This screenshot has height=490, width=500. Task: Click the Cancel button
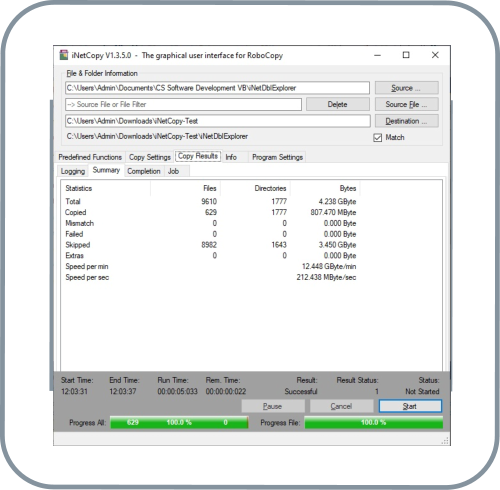pyautogui.click(x=341, y=406)
